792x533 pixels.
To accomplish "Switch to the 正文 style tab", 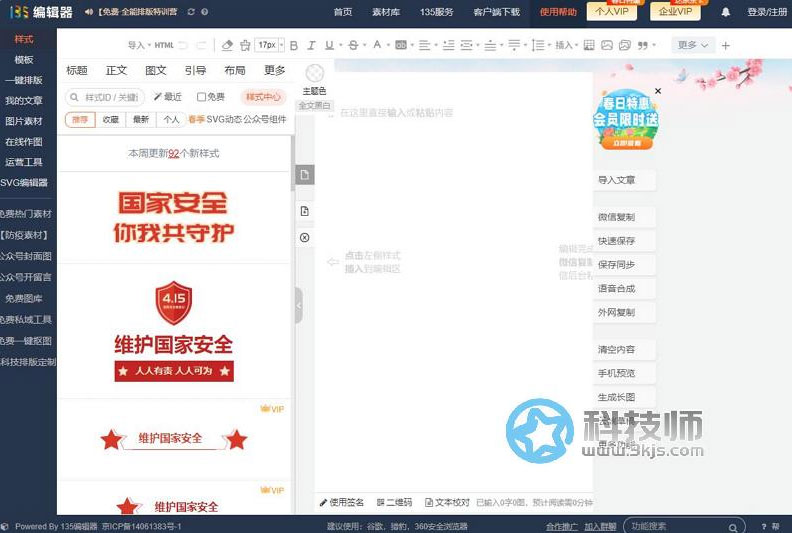I will 116,70.
